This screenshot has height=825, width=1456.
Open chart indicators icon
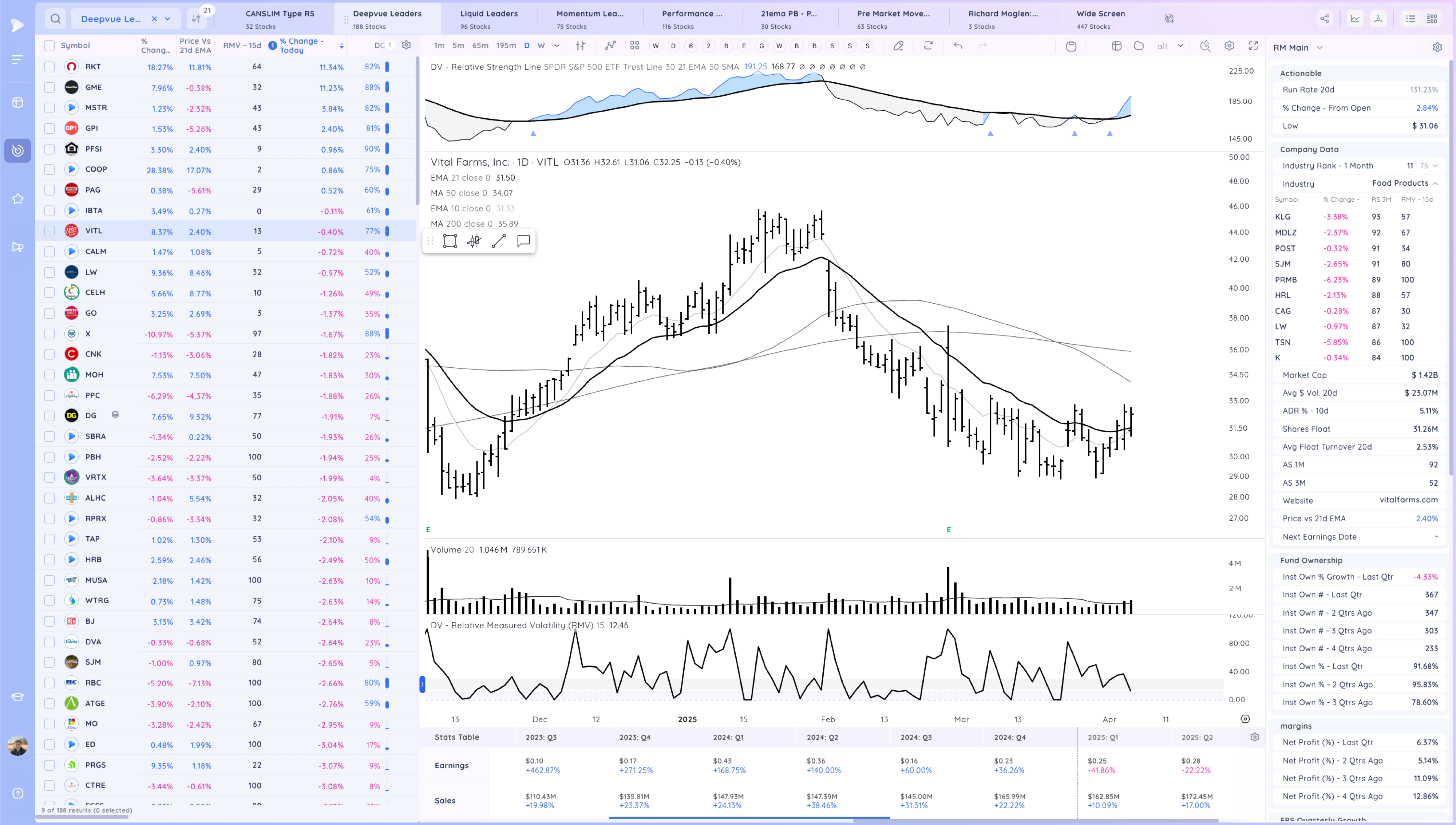click(610, 46)
